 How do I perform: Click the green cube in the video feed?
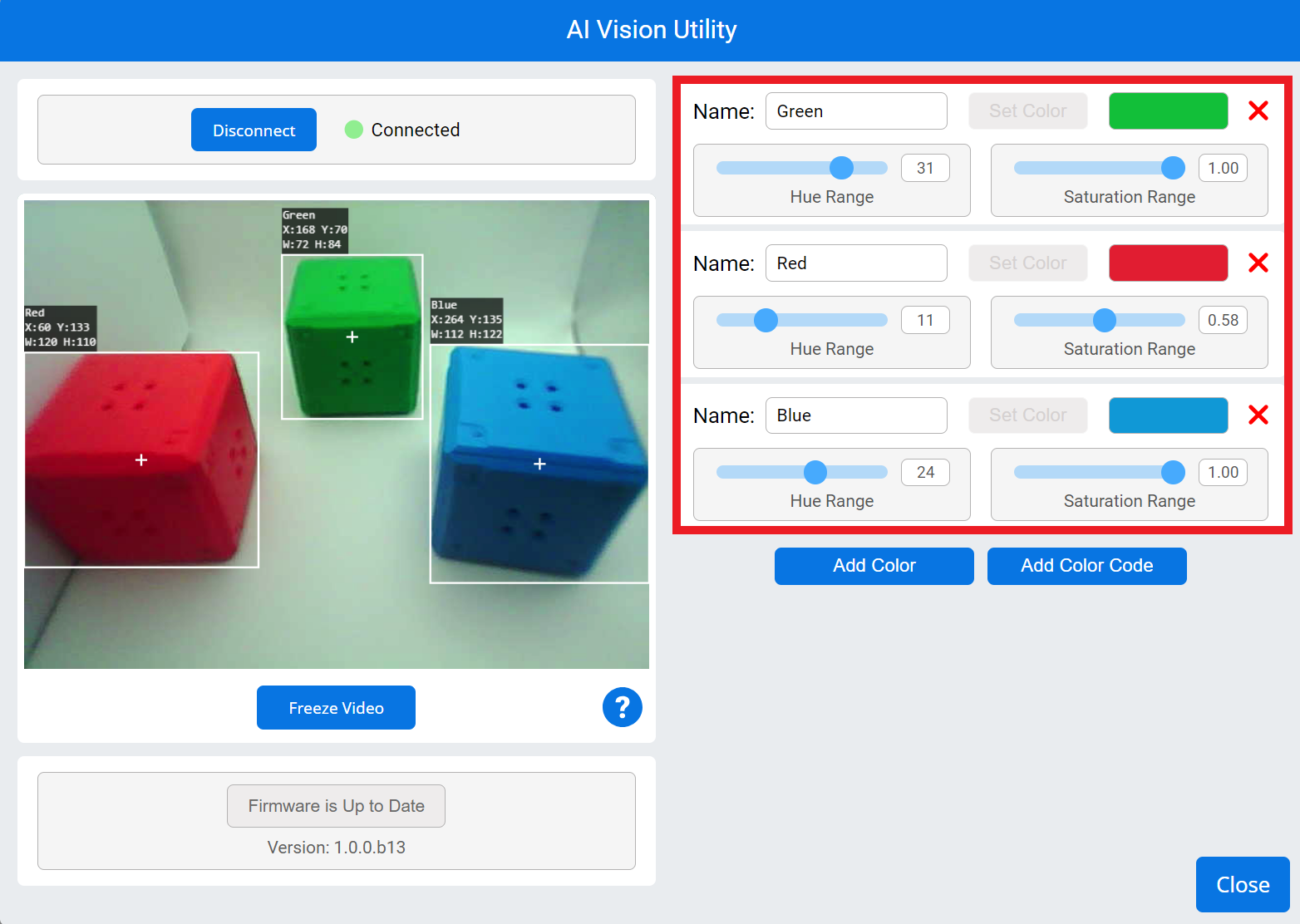coord(352,337)
